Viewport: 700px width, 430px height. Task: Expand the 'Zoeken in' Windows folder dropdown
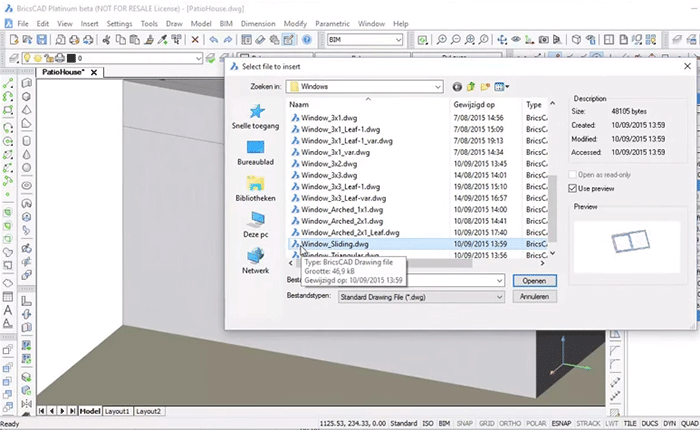(x=438, y=87)
